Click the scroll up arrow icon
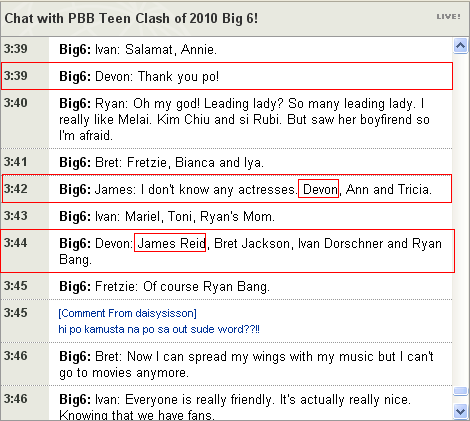470x421 pixels. (x=461, y=46)
